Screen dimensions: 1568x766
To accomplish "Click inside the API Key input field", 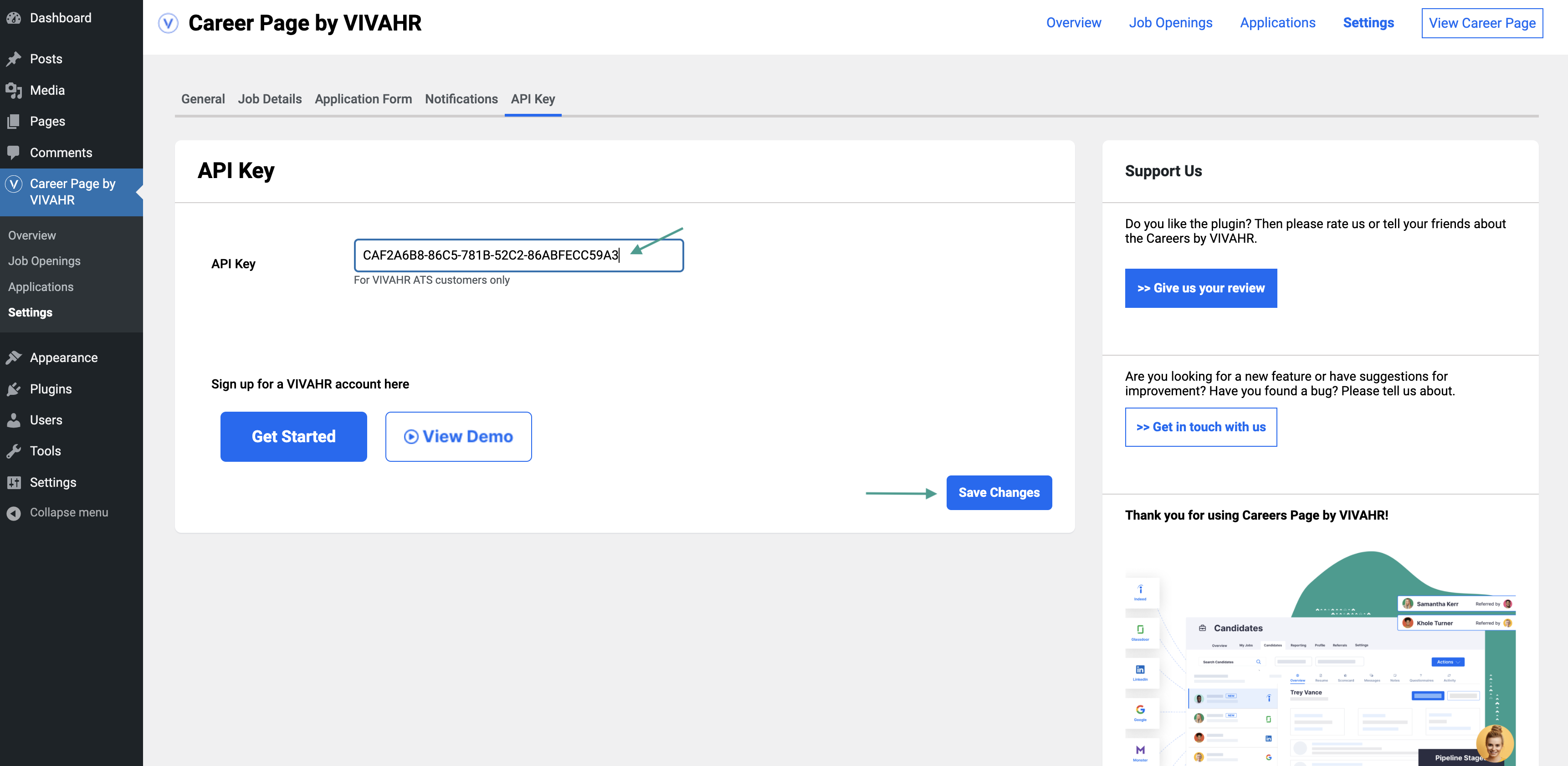I will 518,255.
